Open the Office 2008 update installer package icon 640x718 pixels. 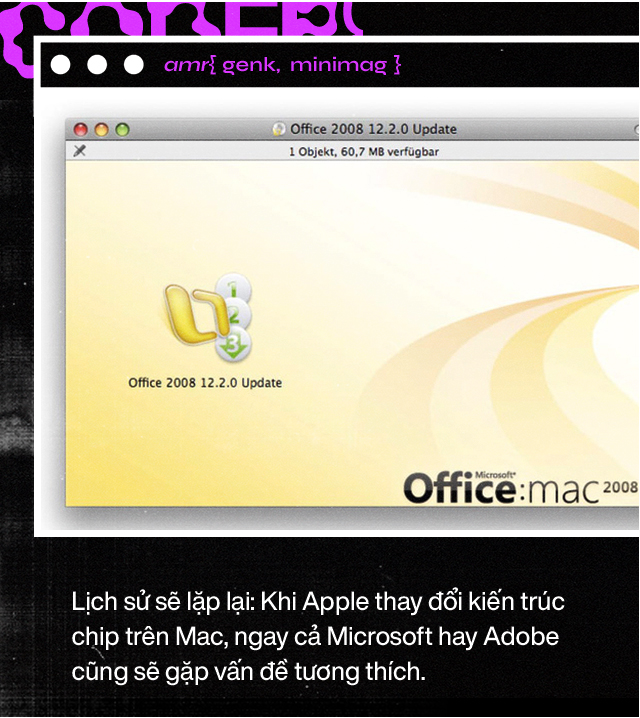(x=203, y=320)
